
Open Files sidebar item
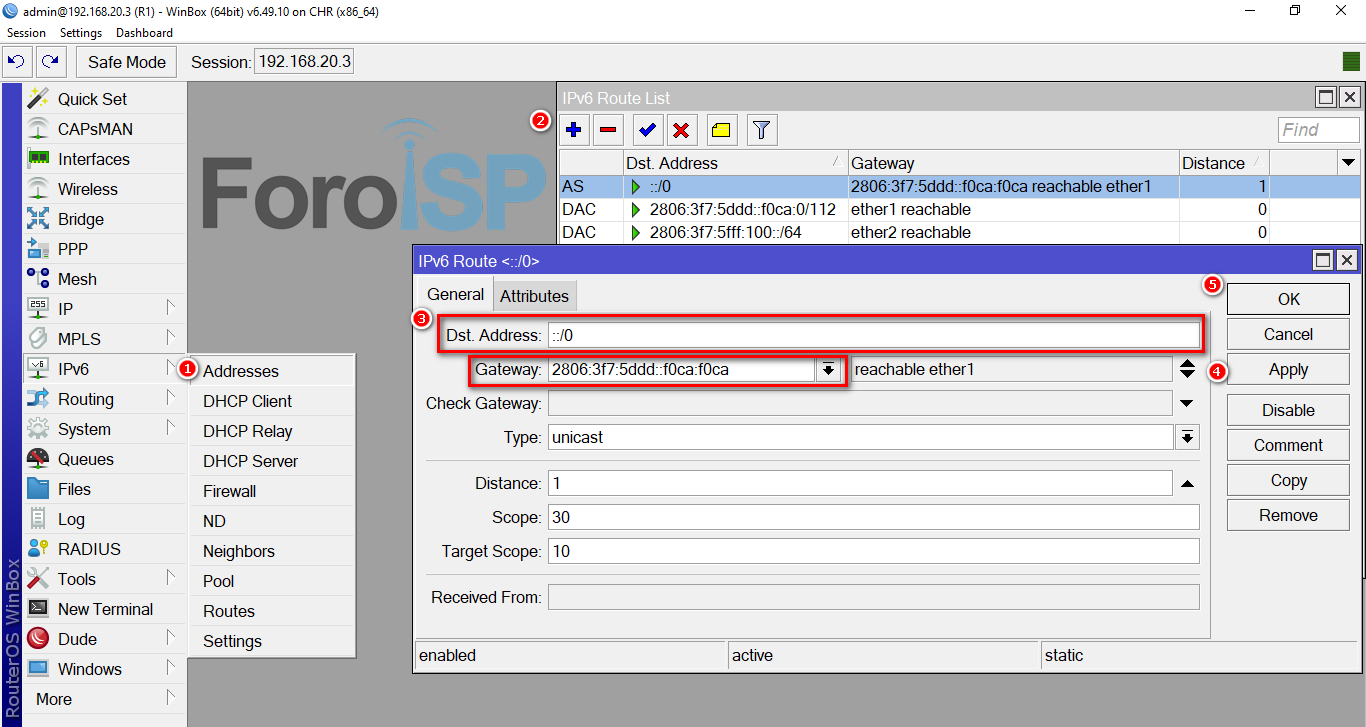point(105,489)
